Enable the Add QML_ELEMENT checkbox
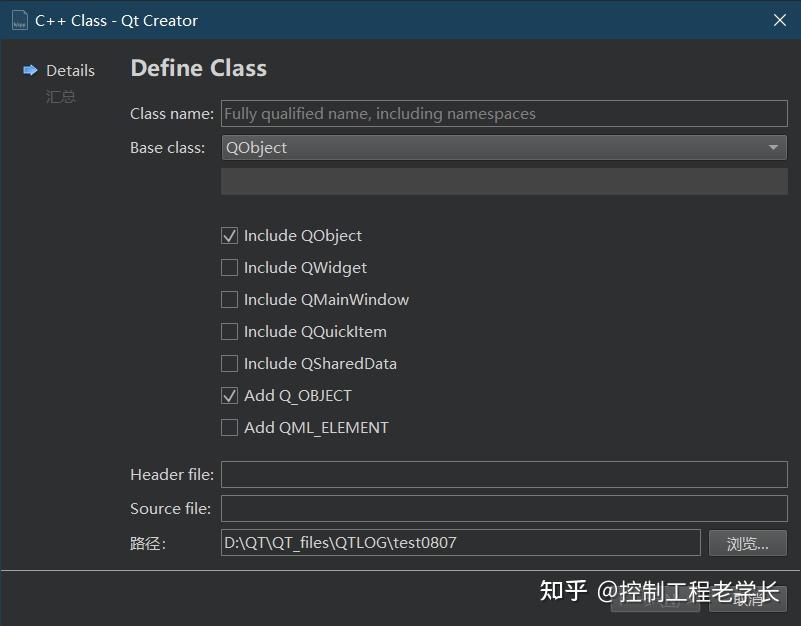801x626 pixels. (x=229, y=427)
